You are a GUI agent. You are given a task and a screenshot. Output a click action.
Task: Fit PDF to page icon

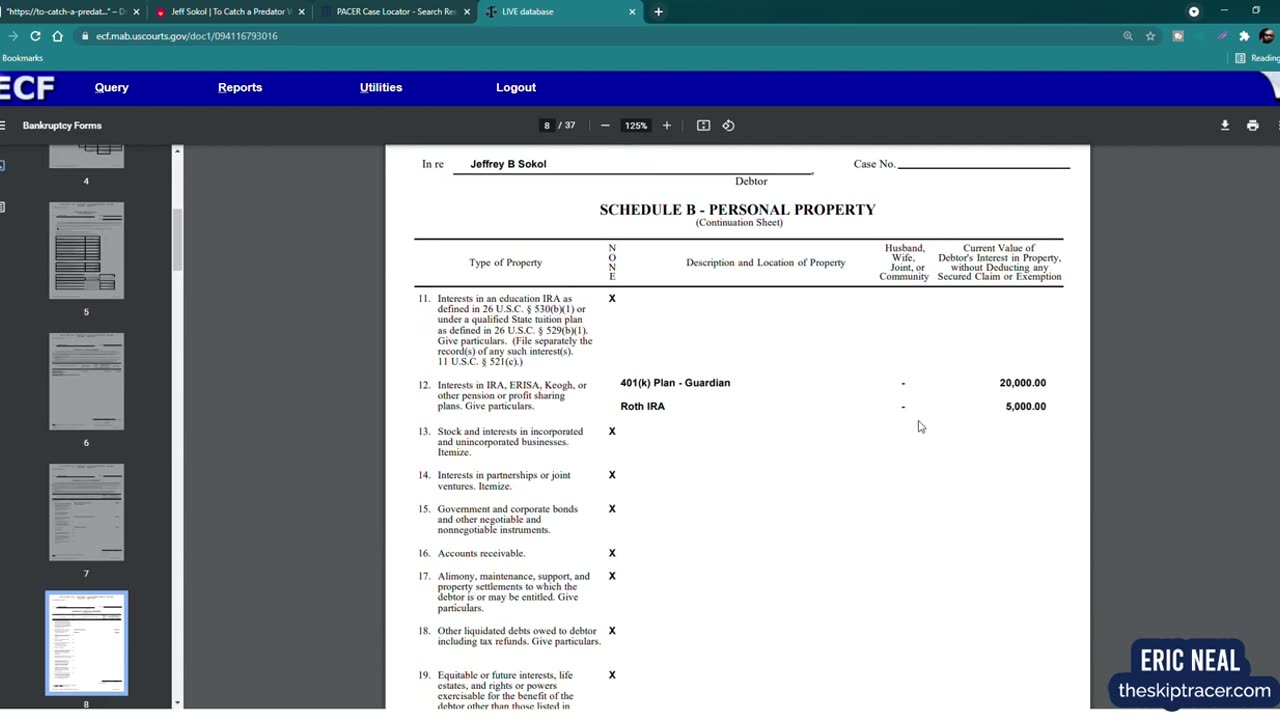[703, 125]
